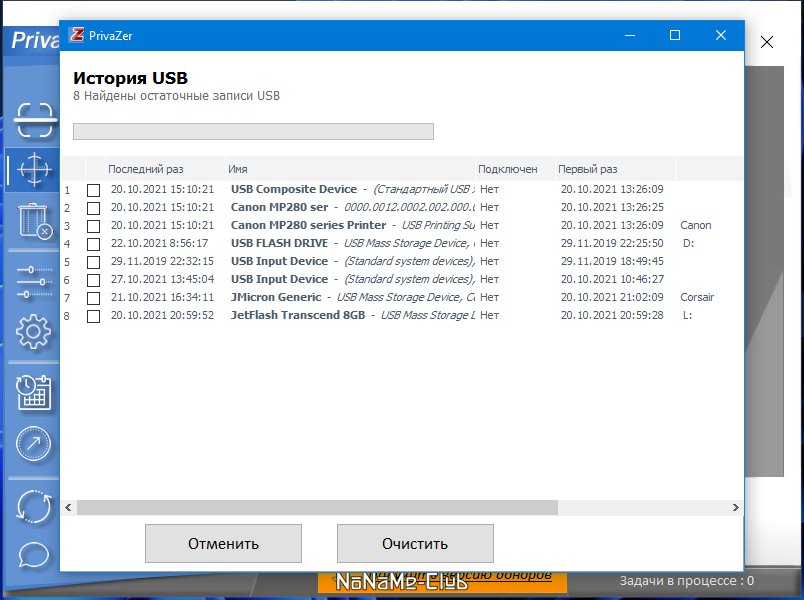Screen dimensions: 804x600
Task: Check the box for Canon MP280 ser
Action: 93,208
